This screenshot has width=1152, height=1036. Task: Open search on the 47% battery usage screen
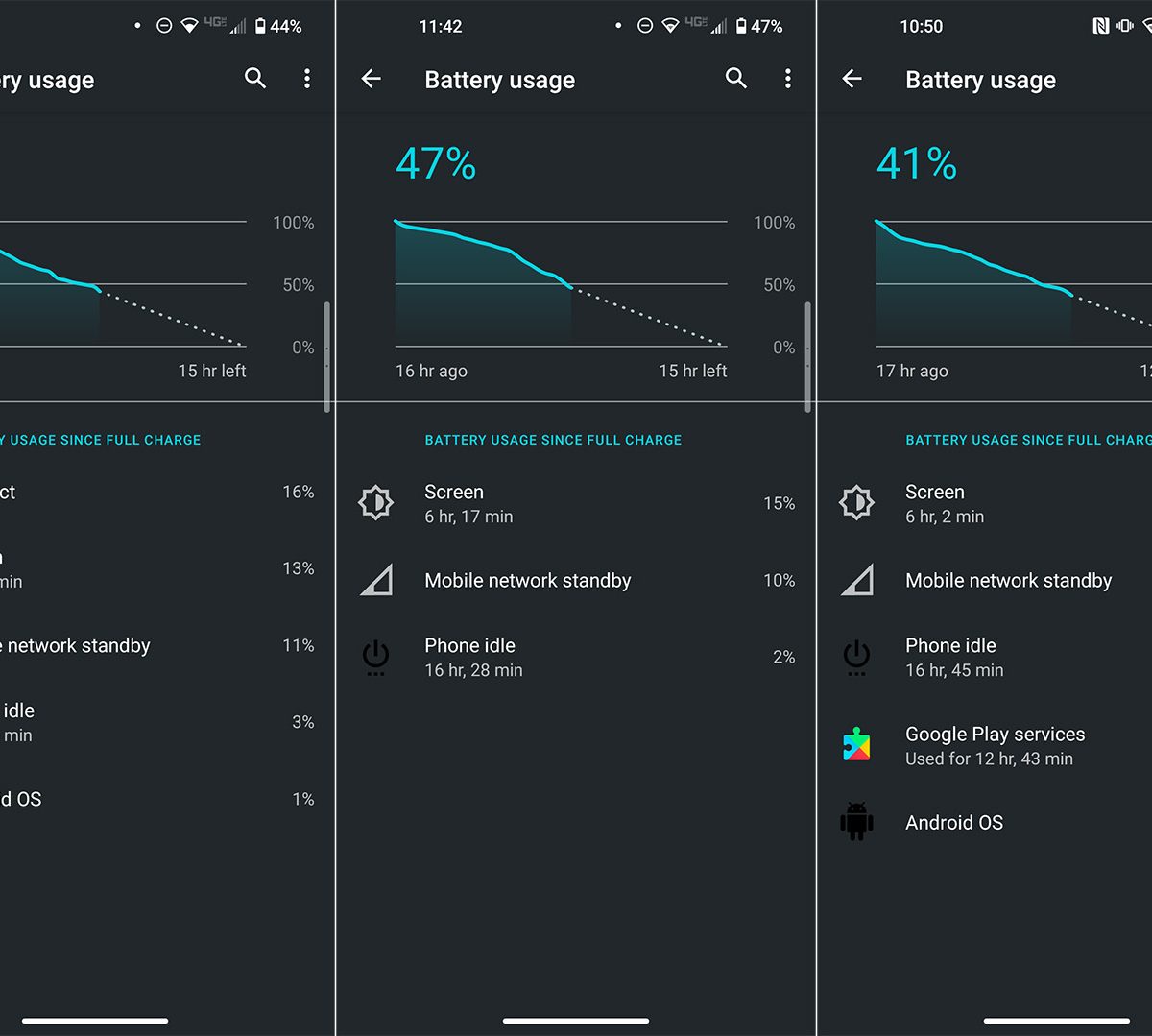pos(736,79)
